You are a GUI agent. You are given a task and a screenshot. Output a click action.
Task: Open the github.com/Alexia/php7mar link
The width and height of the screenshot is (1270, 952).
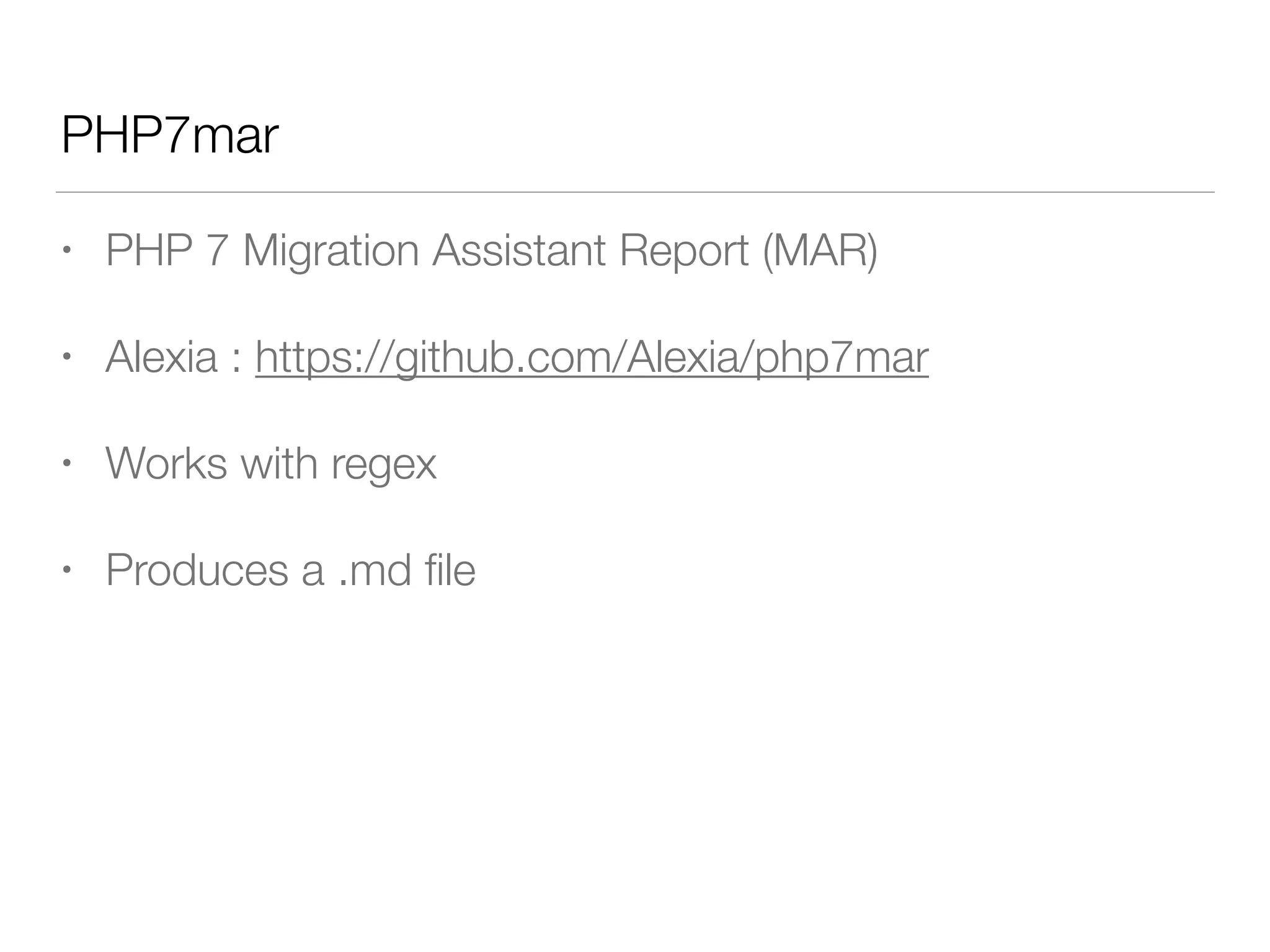[592, 358]
